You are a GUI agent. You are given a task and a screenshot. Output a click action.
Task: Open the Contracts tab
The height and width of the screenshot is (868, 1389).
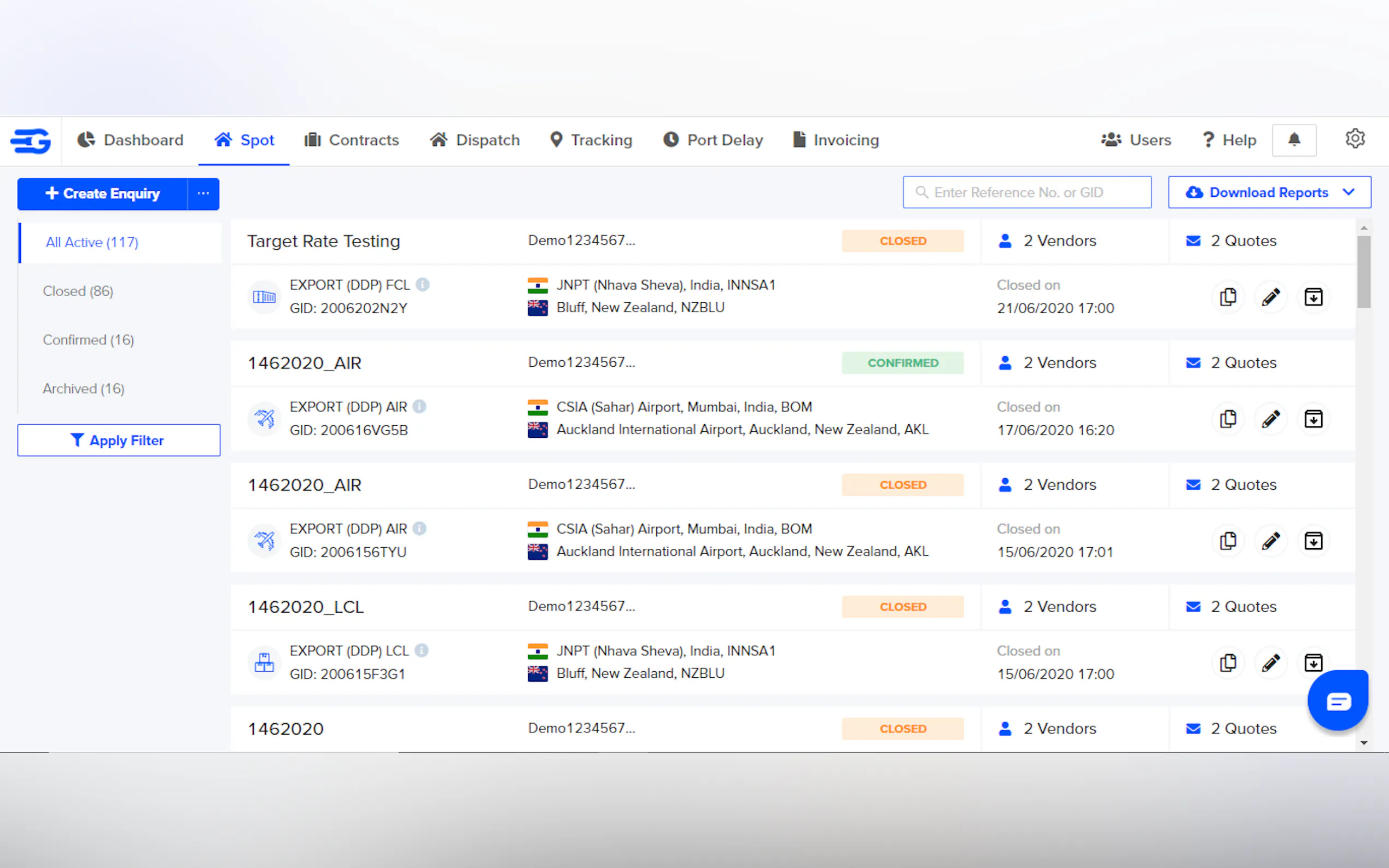coord(352,140)
